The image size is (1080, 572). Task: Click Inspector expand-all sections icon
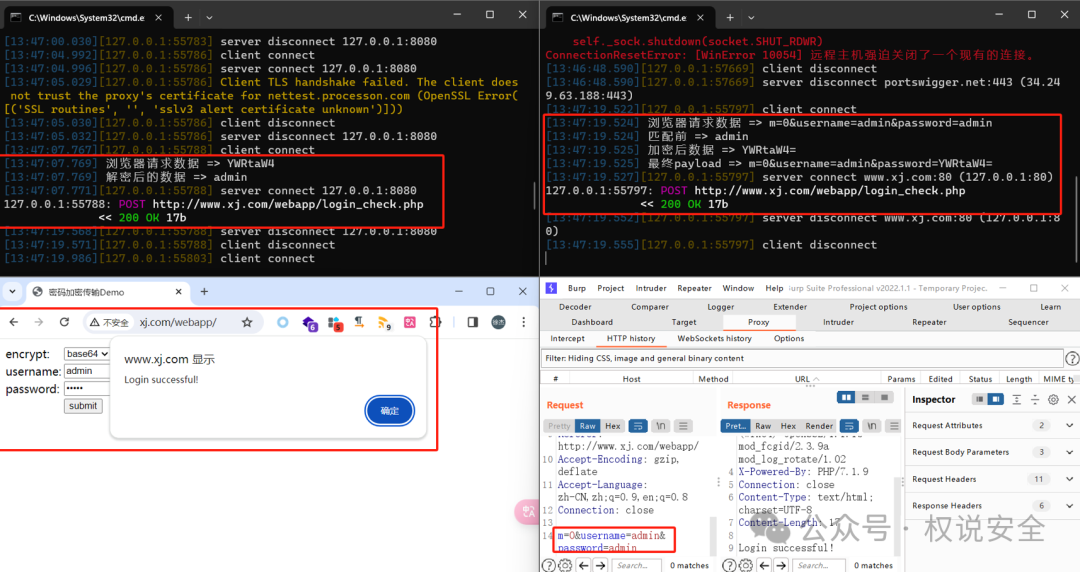point(1017,399)
